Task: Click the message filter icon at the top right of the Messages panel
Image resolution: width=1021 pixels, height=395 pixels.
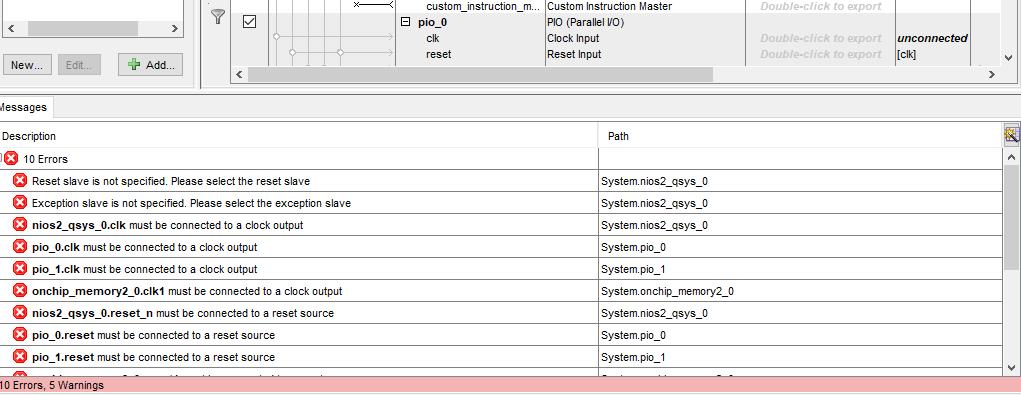Action: pos(1011,135)
